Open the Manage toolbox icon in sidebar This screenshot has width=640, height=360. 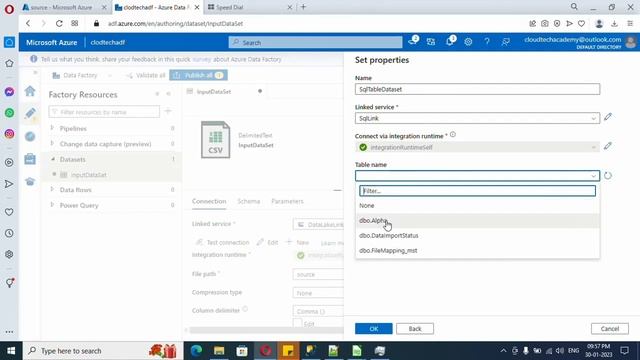(x=30, y=159)
